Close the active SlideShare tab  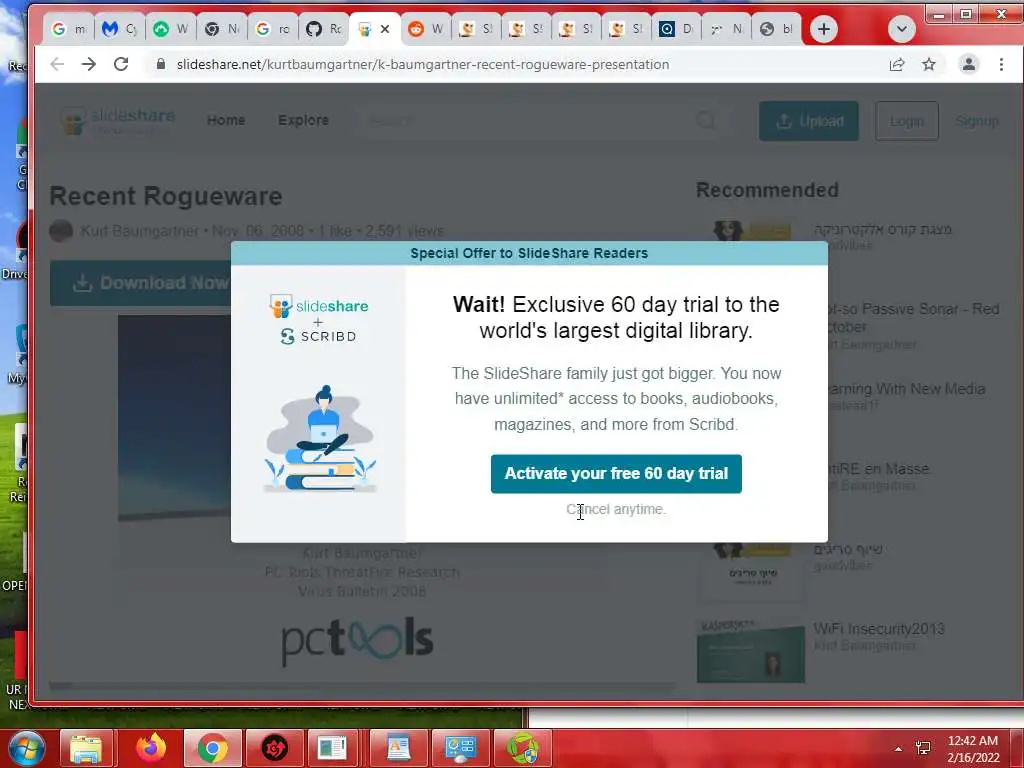coord(385,29)
